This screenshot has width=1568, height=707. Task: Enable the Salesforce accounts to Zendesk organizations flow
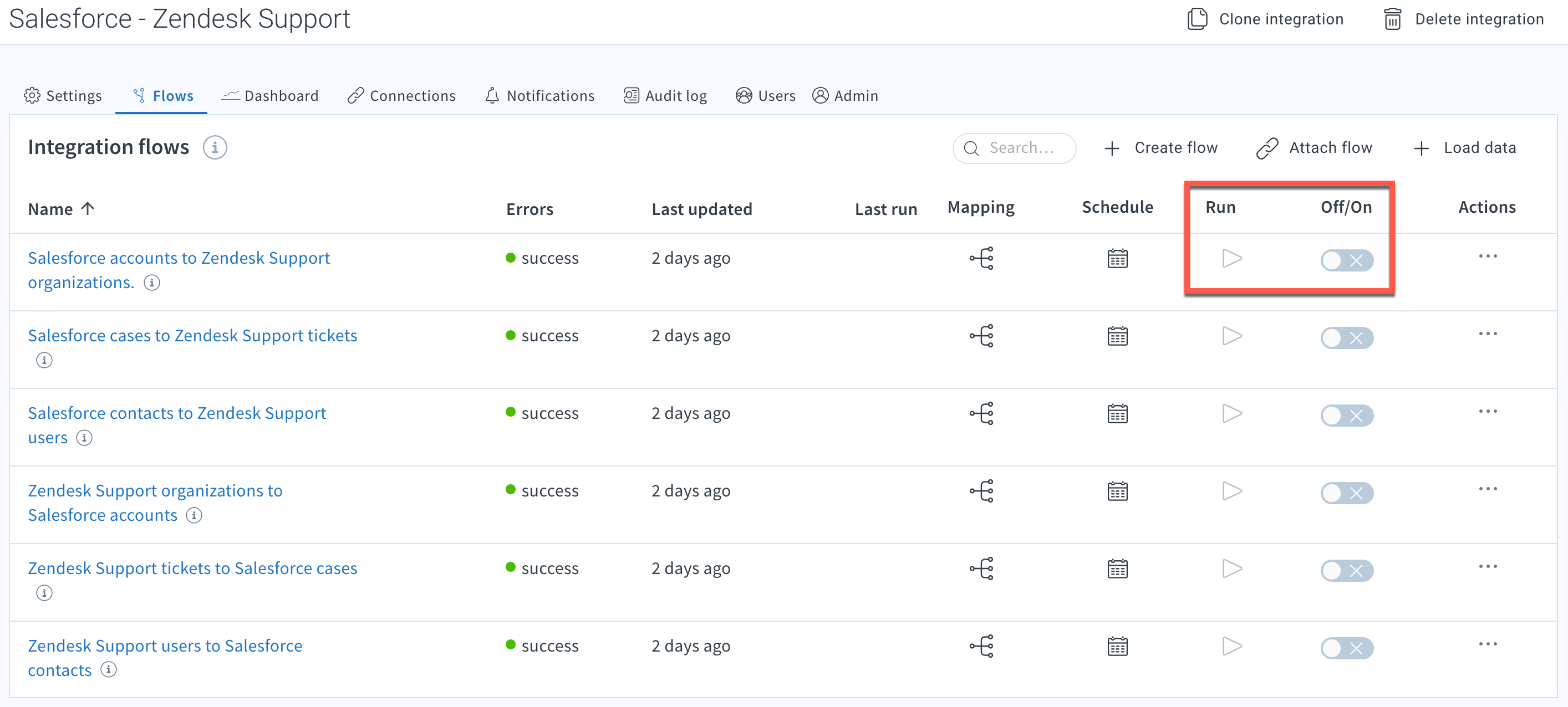tap(1346, 260)
